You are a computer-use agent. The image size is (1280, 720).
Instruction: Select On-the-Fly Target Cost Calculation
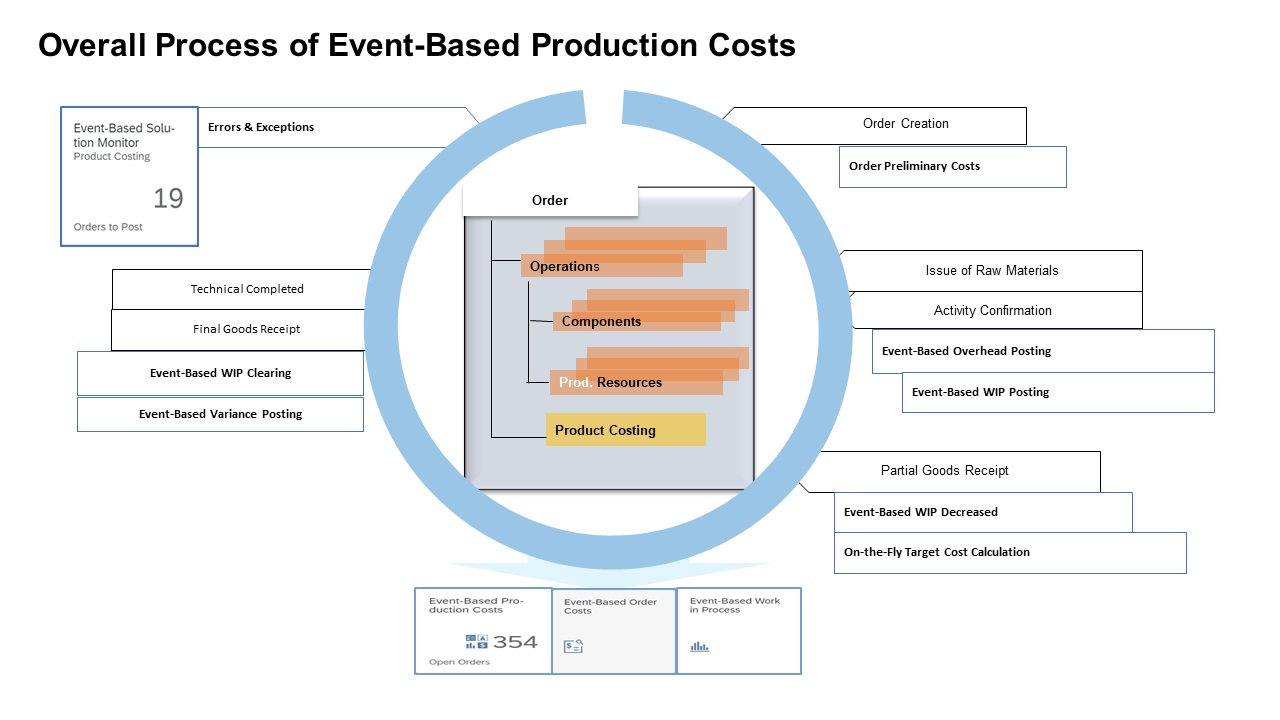tap(936, 552)
